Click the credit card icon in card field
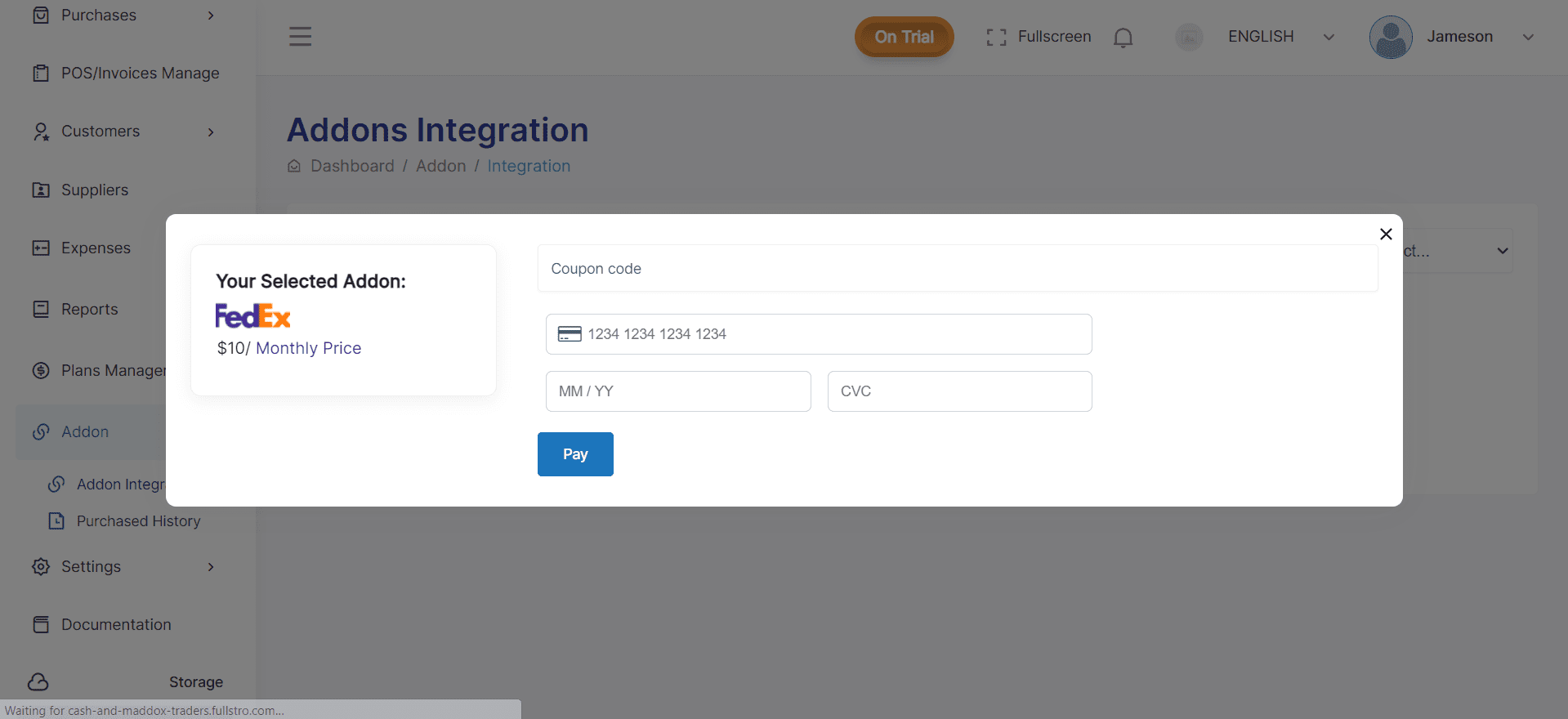This screenshot has height=719, width=1568. (570, 334)
